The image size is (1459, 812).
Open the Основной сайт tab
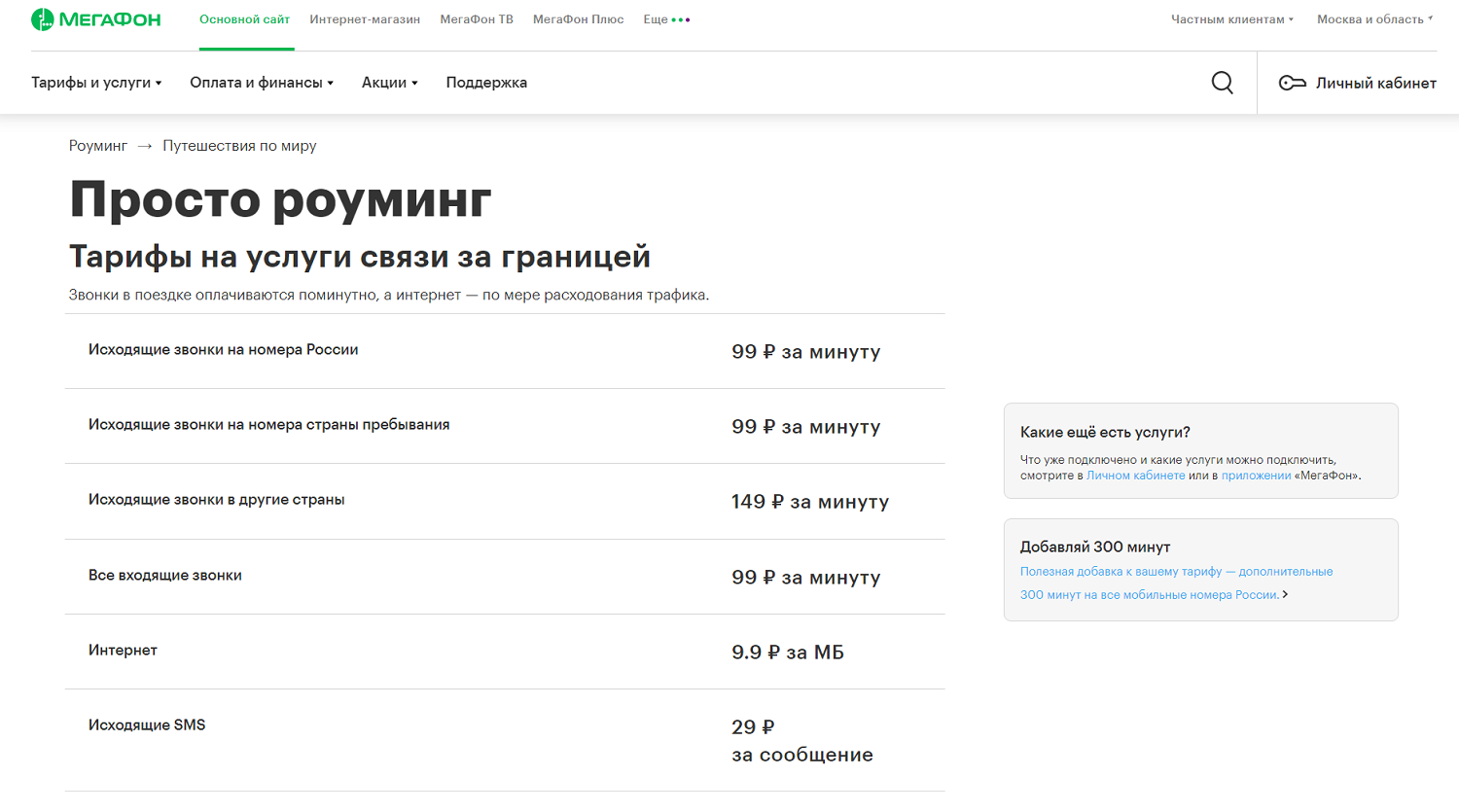coord(244,19)
